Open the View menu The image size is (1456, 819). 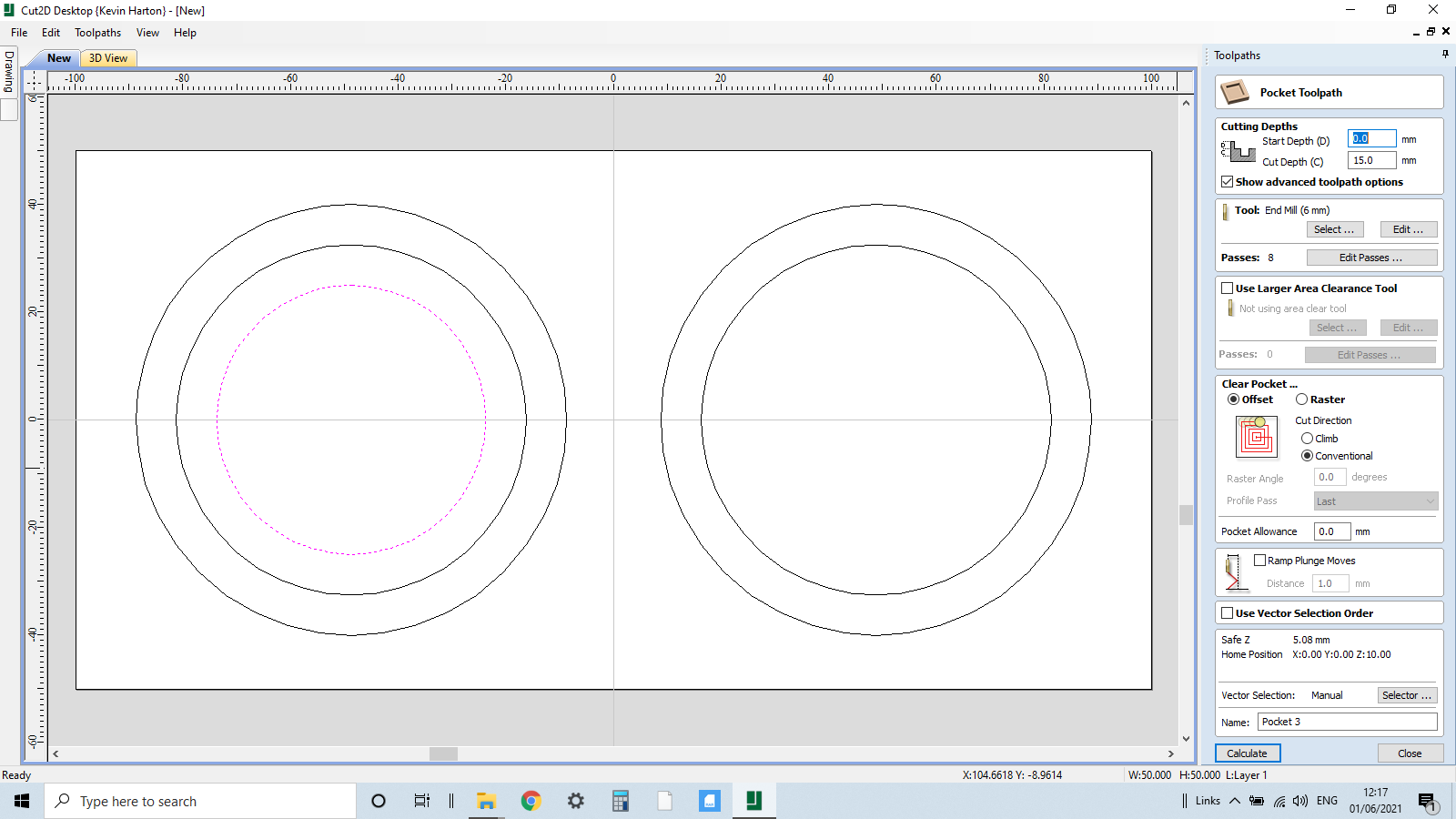pyautogui.click(x=147, y=33)
